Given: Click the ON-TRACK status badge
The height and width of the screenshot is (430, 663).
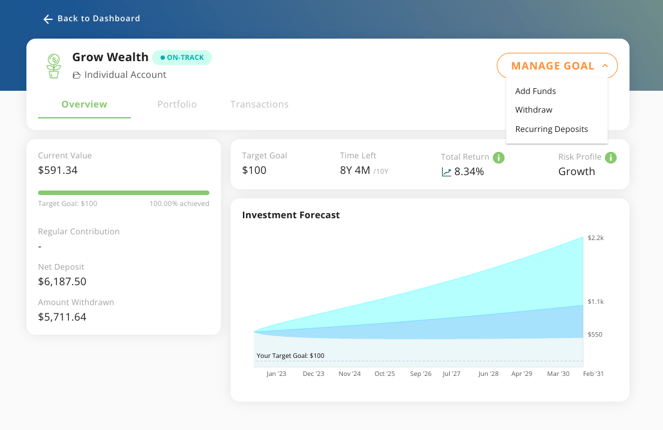Looking at the screenshot, I should pos(182,58).
